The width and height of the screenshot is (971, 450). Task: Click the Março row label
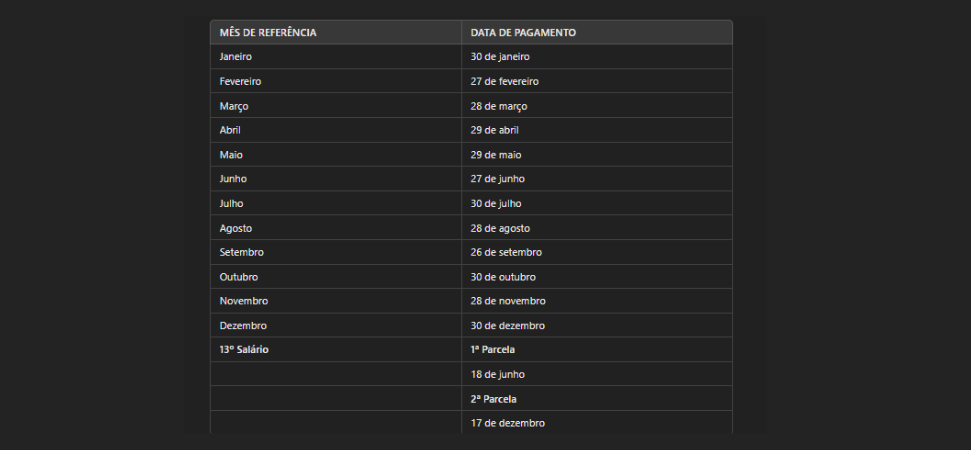click(234, 106)
